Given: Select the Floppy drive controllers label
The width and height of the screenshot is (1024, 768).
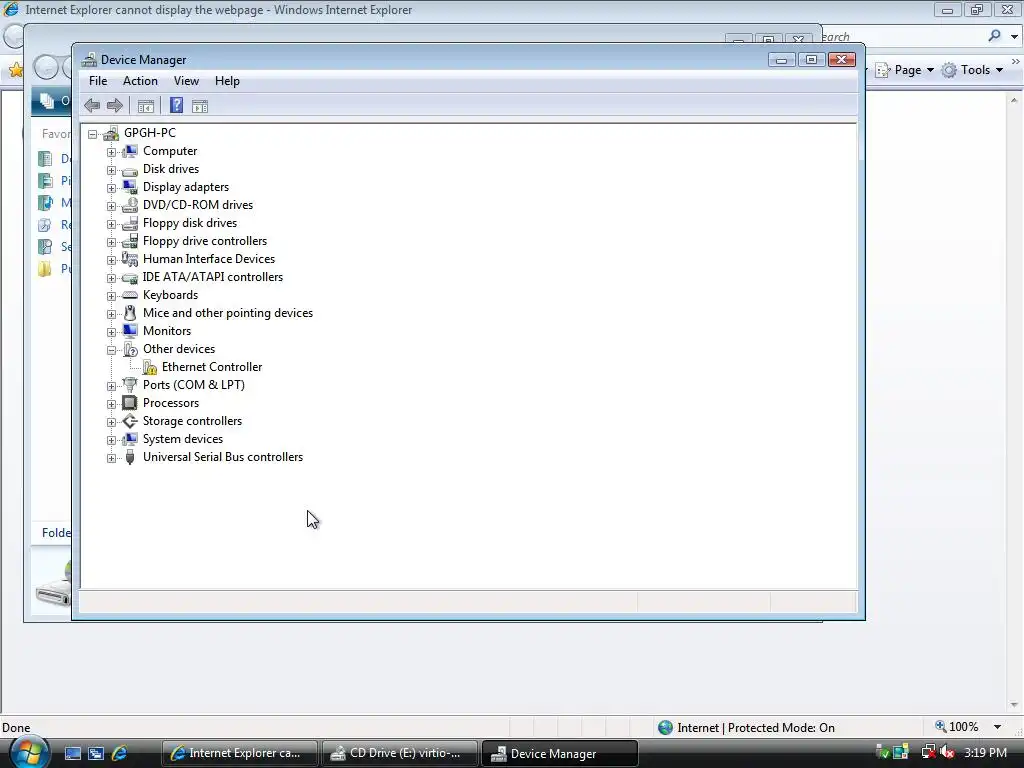Looking at the screenshot, I should click(x=205, y=241).
